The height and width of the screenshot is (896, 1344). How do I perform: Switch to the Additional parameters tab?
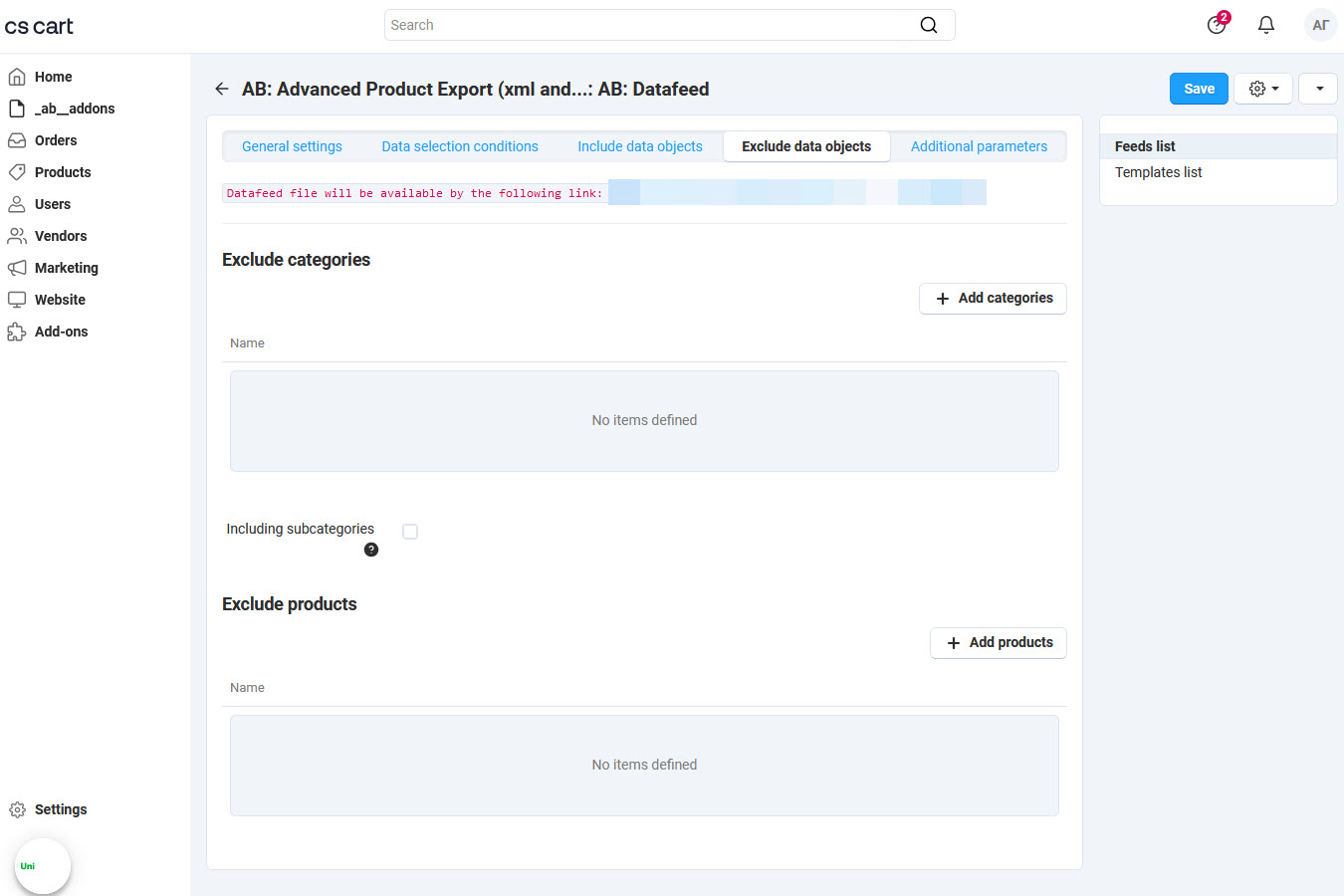click(x=979, y=146)
